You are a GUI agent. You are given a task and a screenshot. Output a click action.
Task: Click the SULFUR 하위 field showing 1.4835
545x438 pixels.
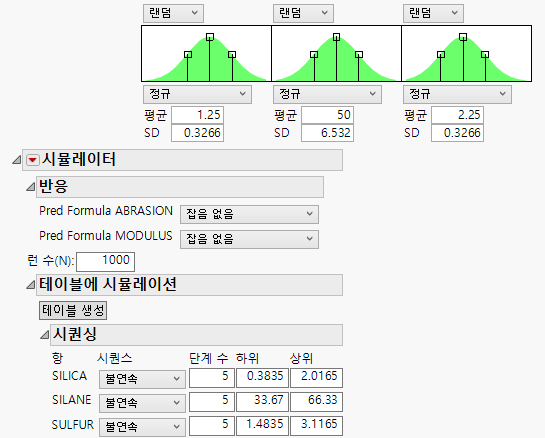coord(262,426)
